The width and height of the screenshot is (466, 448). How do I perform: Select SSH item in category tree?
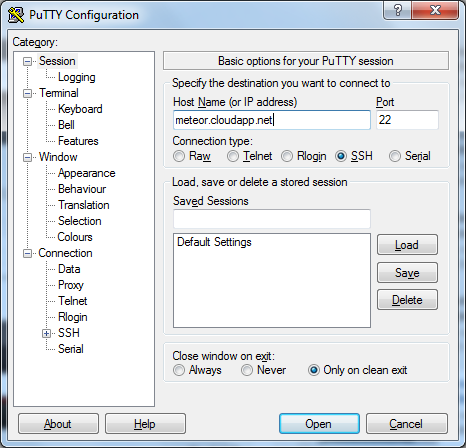[x=69, y=333]
